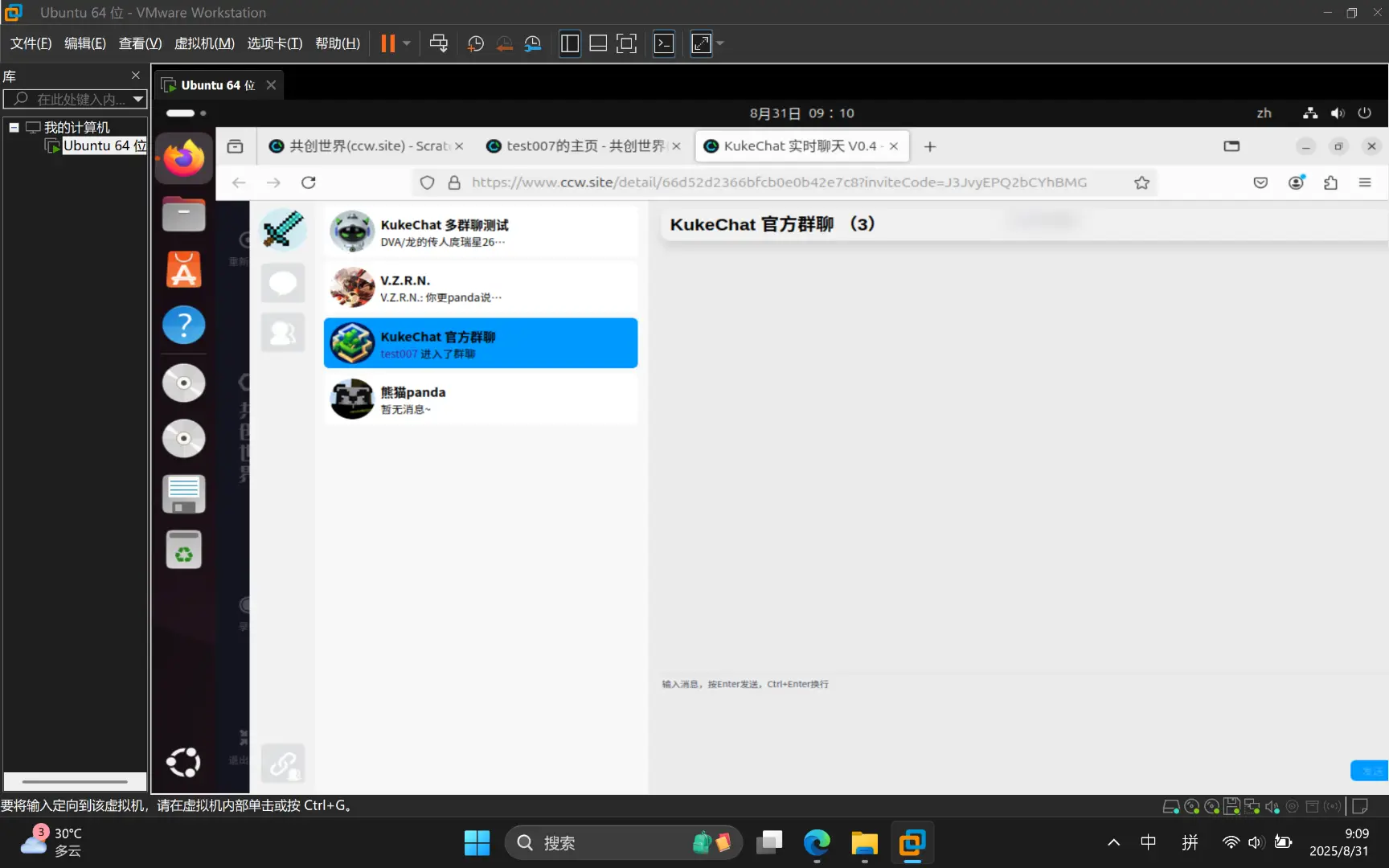The image size is (1389, 868).
Task: Open the 文件(F) menu
Action: click(x=31, y=43)
